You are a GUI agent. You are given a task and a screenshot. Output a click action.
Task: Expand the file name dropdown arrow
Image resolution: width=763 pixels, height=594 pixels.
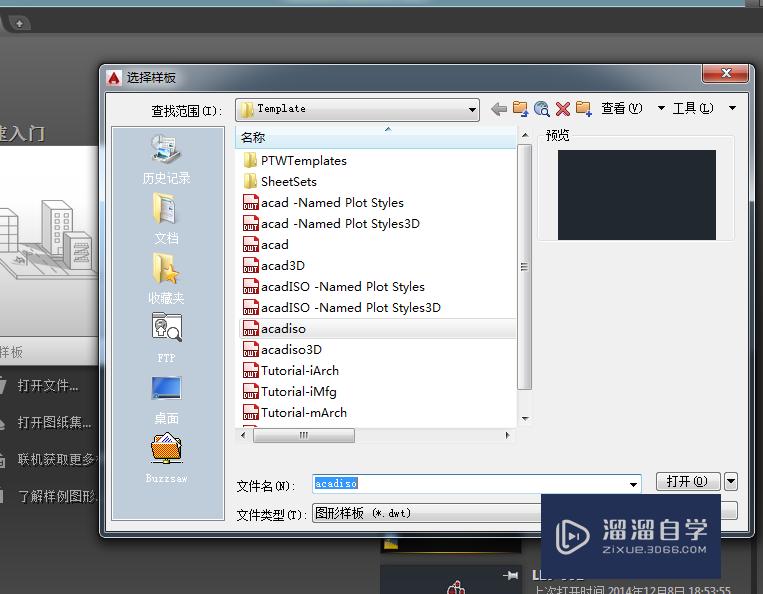[x=633, y=484]
